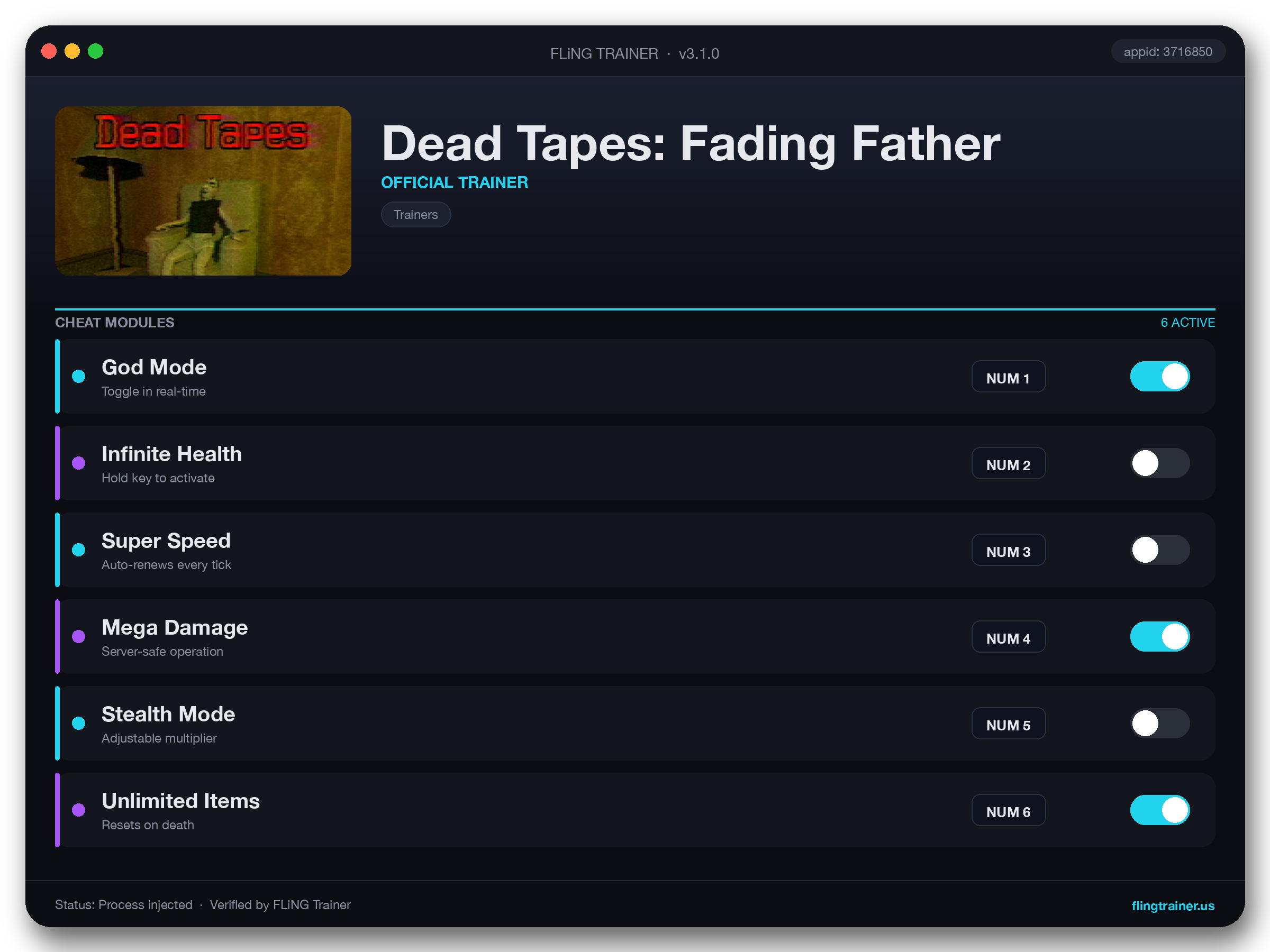
Task: Click the NUM 5 hotkey badge
Action: click(1008, 723)
